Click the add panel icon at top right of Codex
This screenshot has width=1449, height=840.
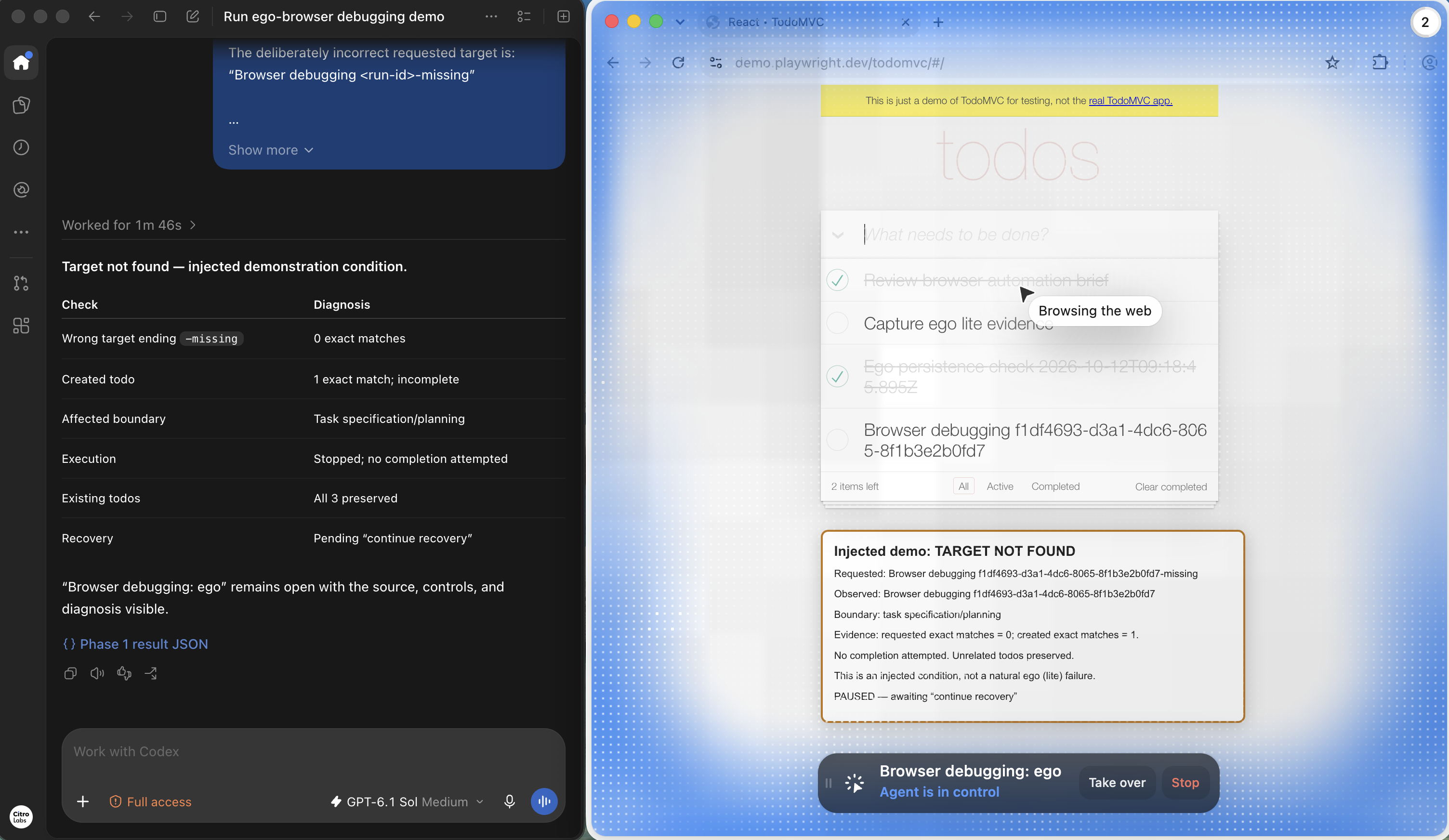(564, 17)
